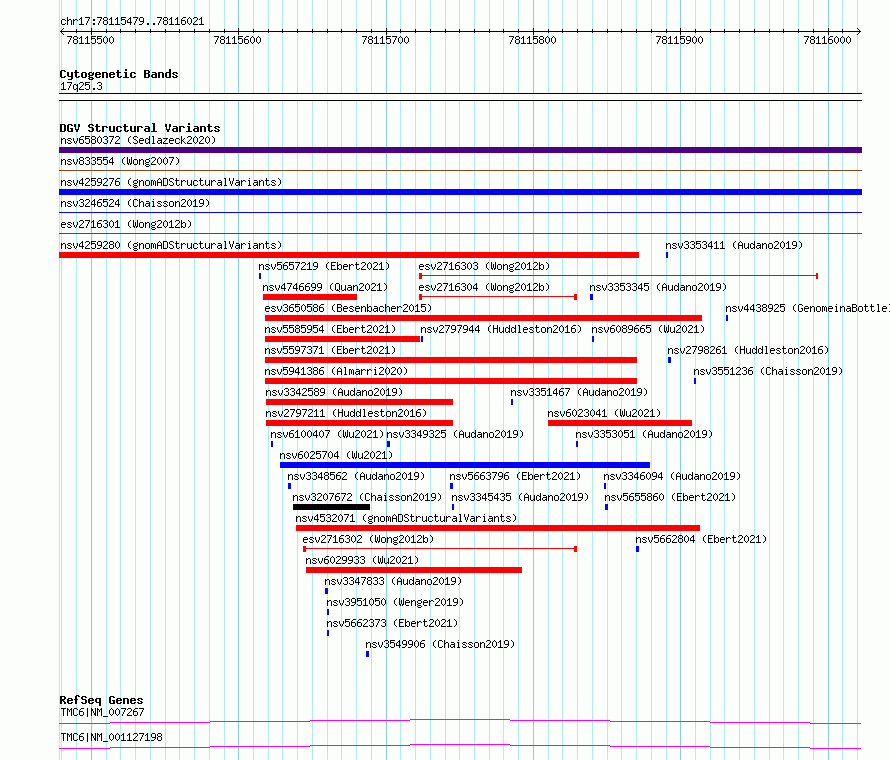Click nsv4259276 (gnomADStructuralVariants) label
The image size is (890, 760).
(x=171, y=182)
